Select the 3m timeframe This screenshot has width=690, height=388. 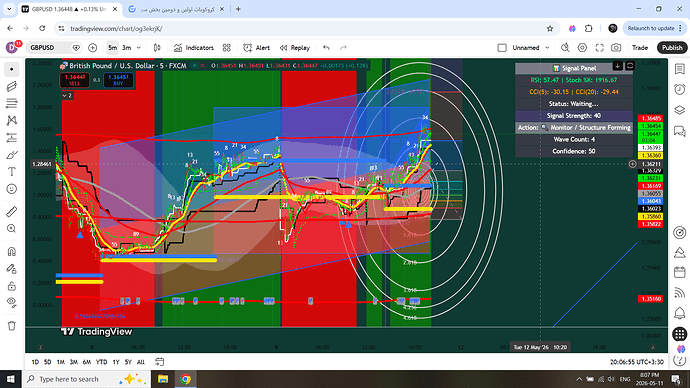127,48
